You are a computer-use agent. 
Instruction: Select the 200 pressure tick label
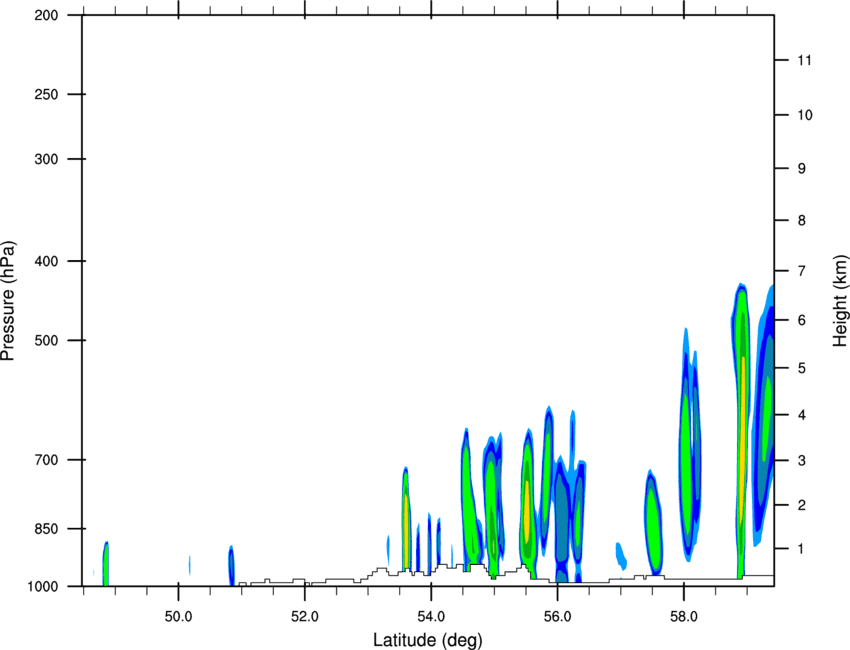(x=46, y=15)
